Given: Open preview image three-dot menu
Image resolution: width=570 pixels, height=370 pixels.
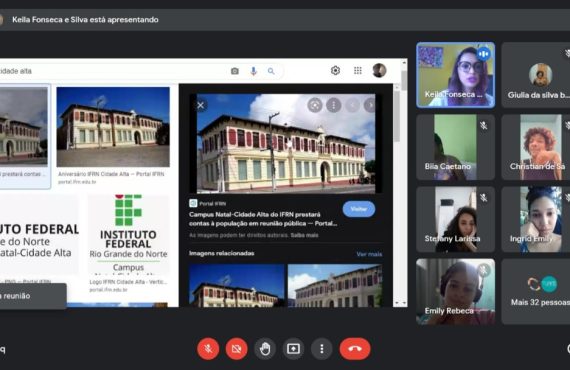Looking at the screenshot, I should [333, 105].
